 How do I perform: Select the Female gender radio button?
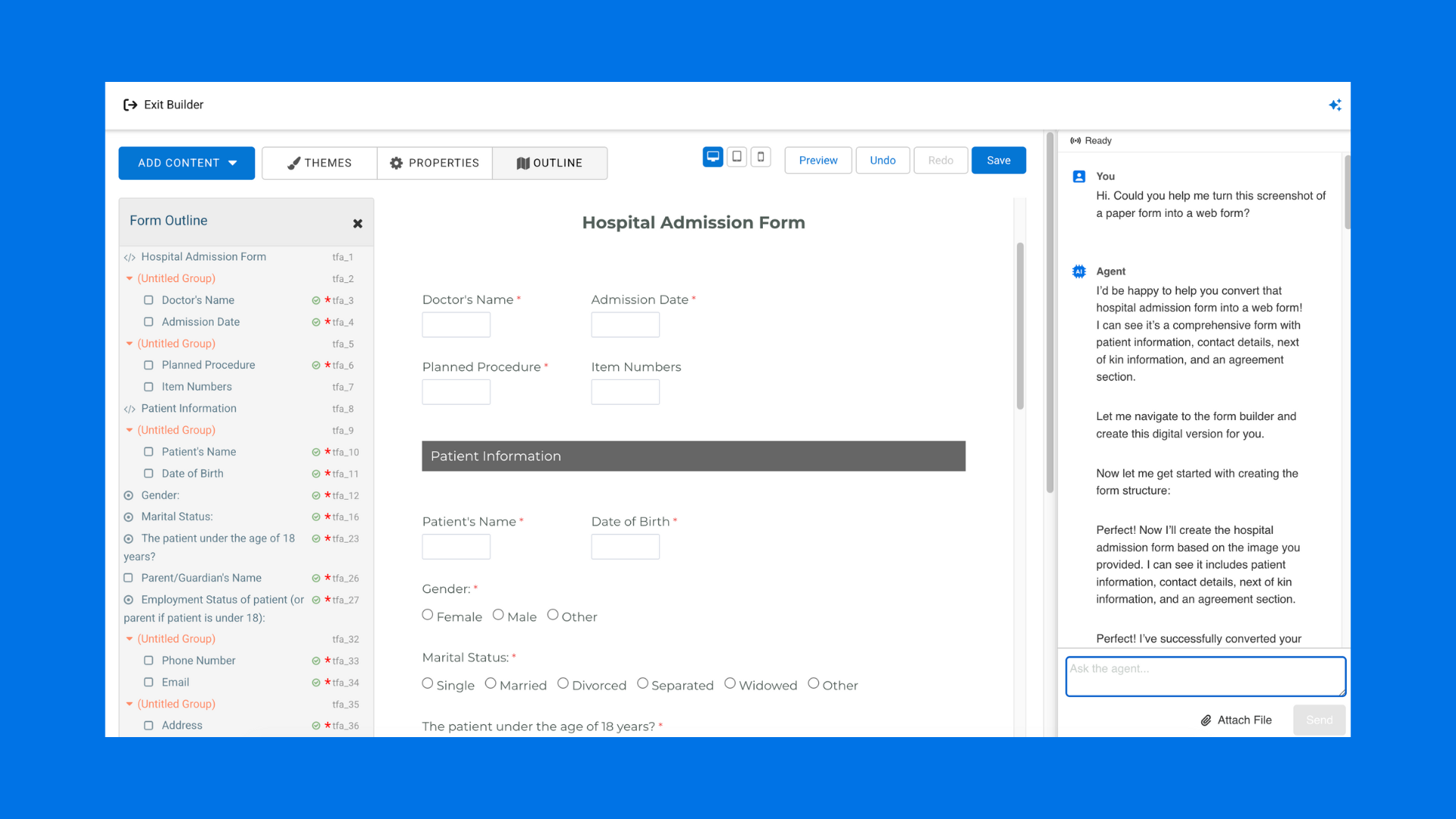(428, 615)
